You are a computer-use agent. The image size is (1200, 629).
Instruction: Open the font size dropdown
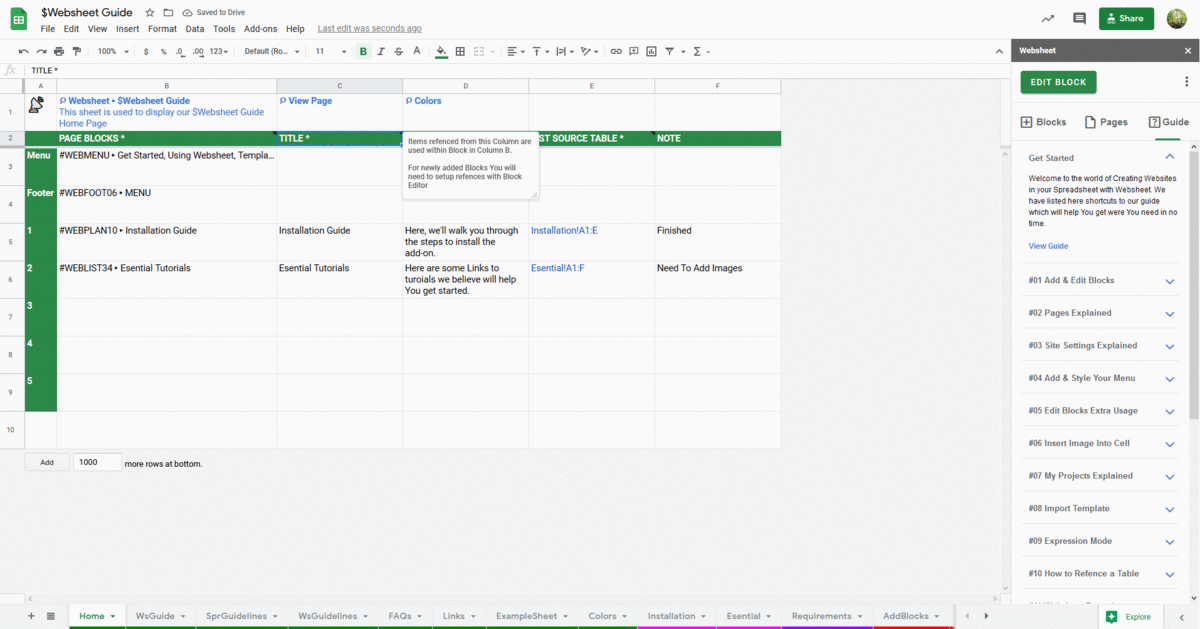coord(331,51)
